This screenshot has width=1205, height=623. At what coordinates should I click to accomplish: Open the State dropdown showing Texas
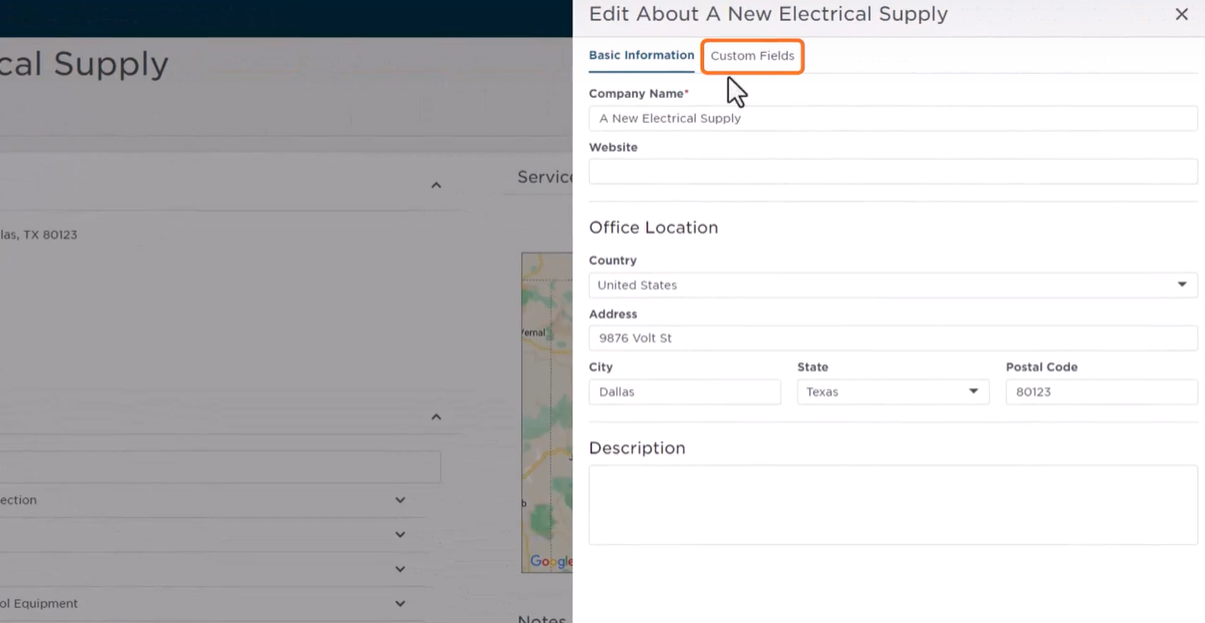[893, 392]
